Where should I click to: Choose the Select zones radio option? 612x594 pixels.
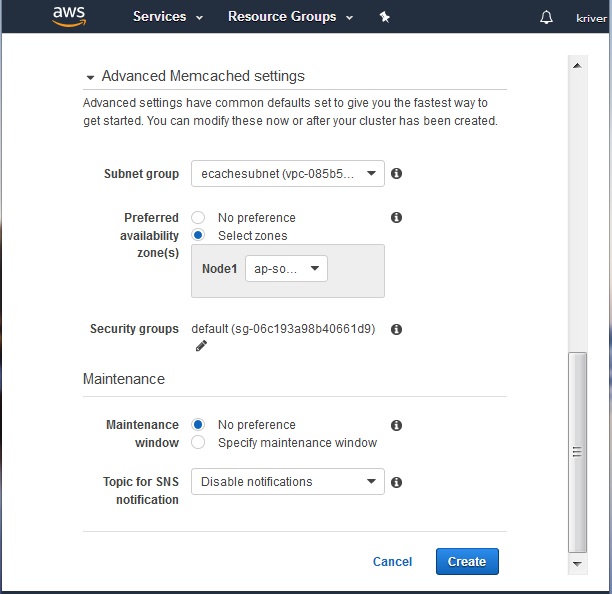point(198,236)
